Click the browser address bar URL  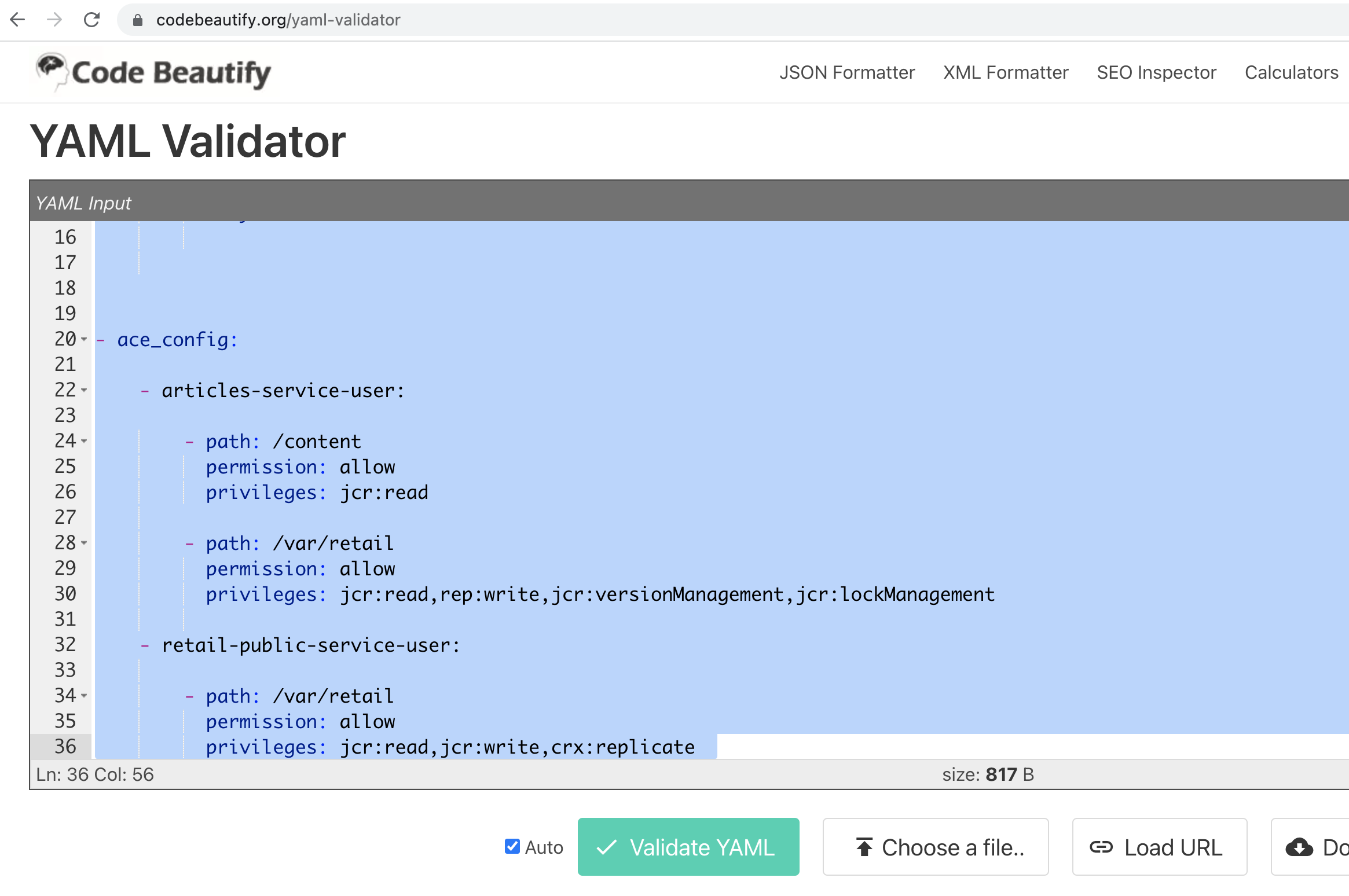[278, 20]
